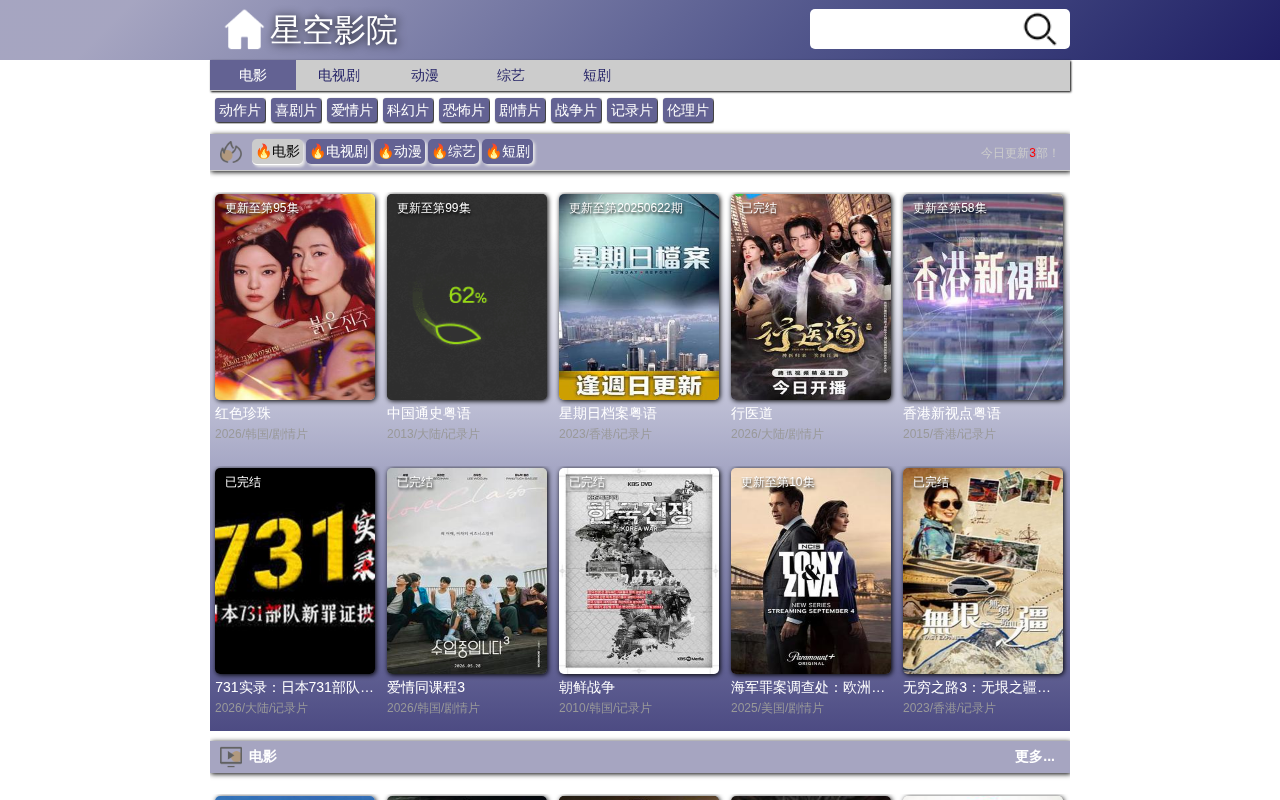Open the 星空影院 site title link

coord(334,30)
